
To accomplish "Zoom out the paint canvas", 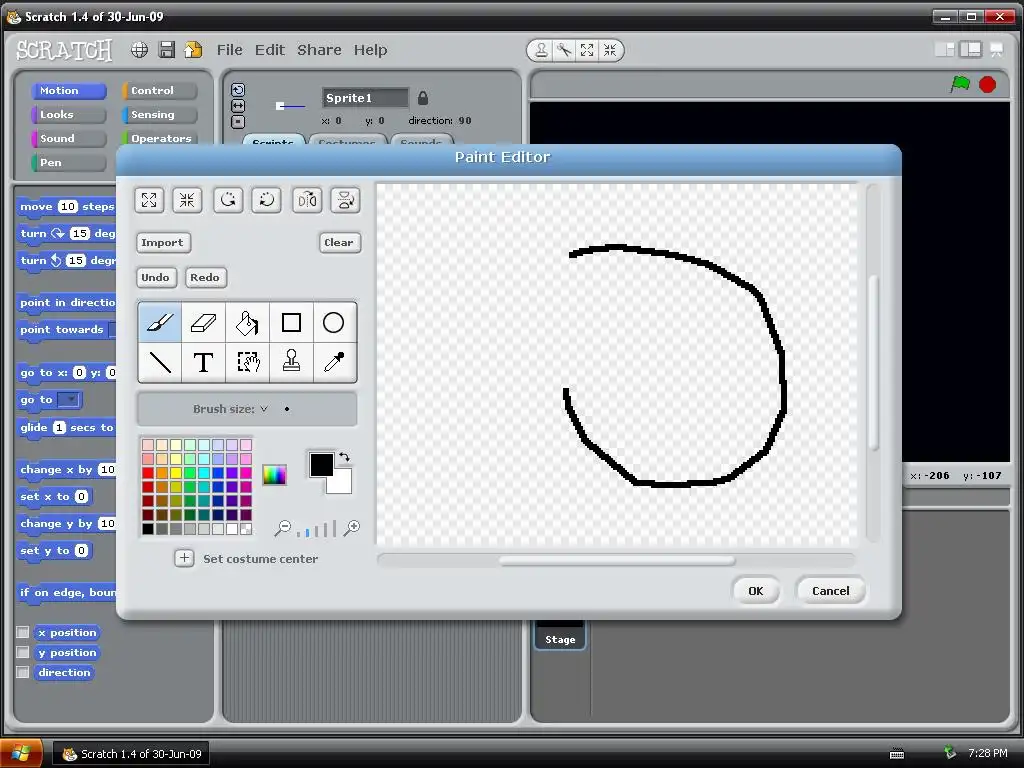I will (x=283, y=528).
